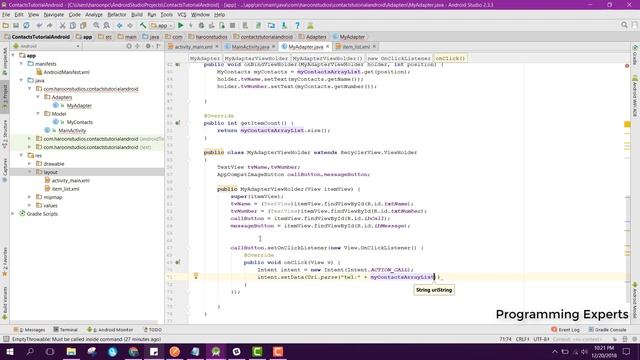This screenshot has height=360, width=640.
Task: Click the Save All toolbar icon
Action: tap(16, 25)
